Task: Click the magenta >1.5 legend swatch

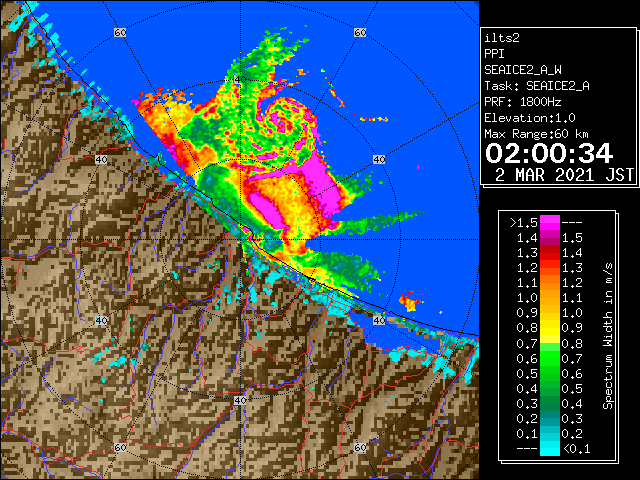Action: click(x=549, y=222)
